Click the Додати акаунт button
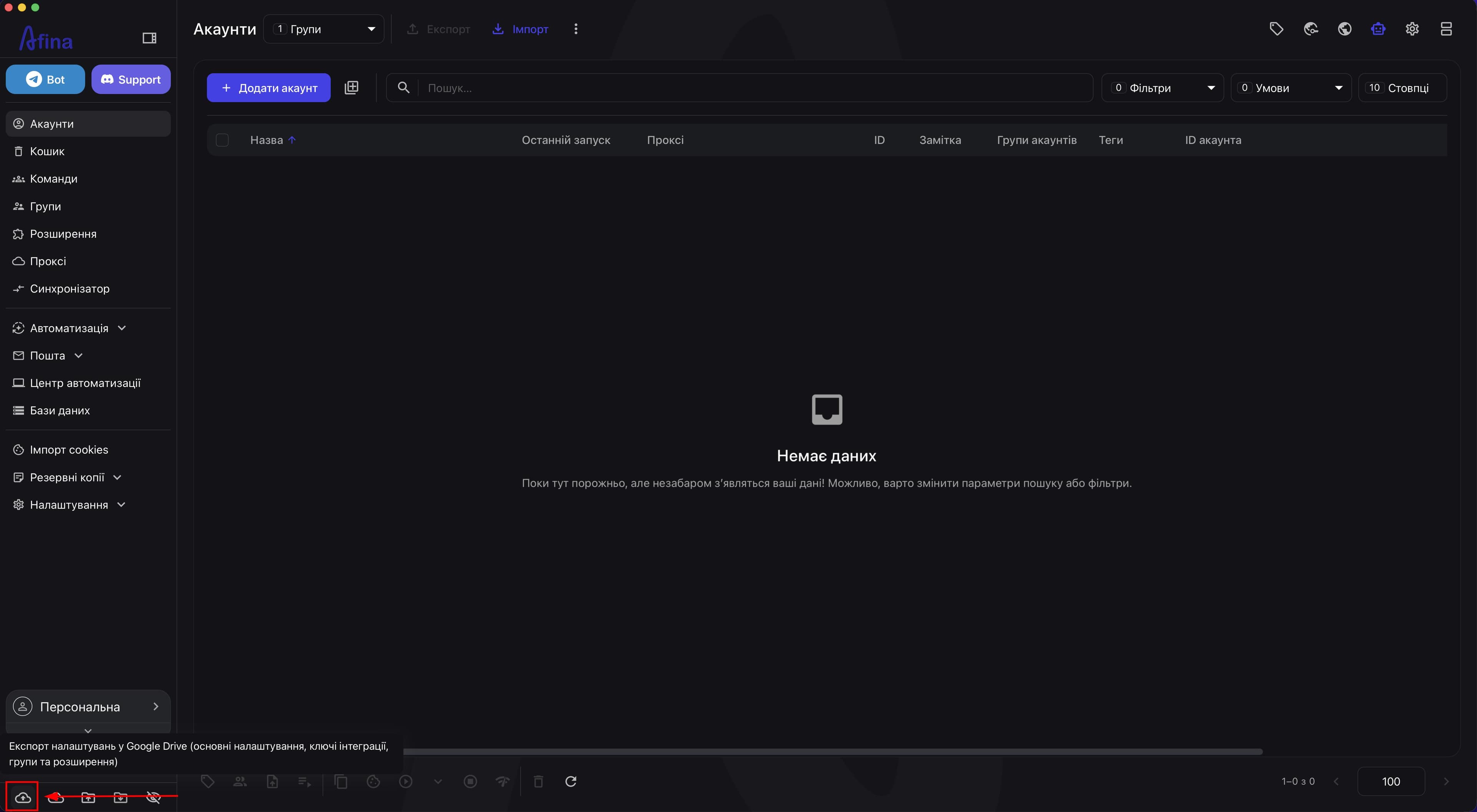1477x812 pixels. click(269, 88)
